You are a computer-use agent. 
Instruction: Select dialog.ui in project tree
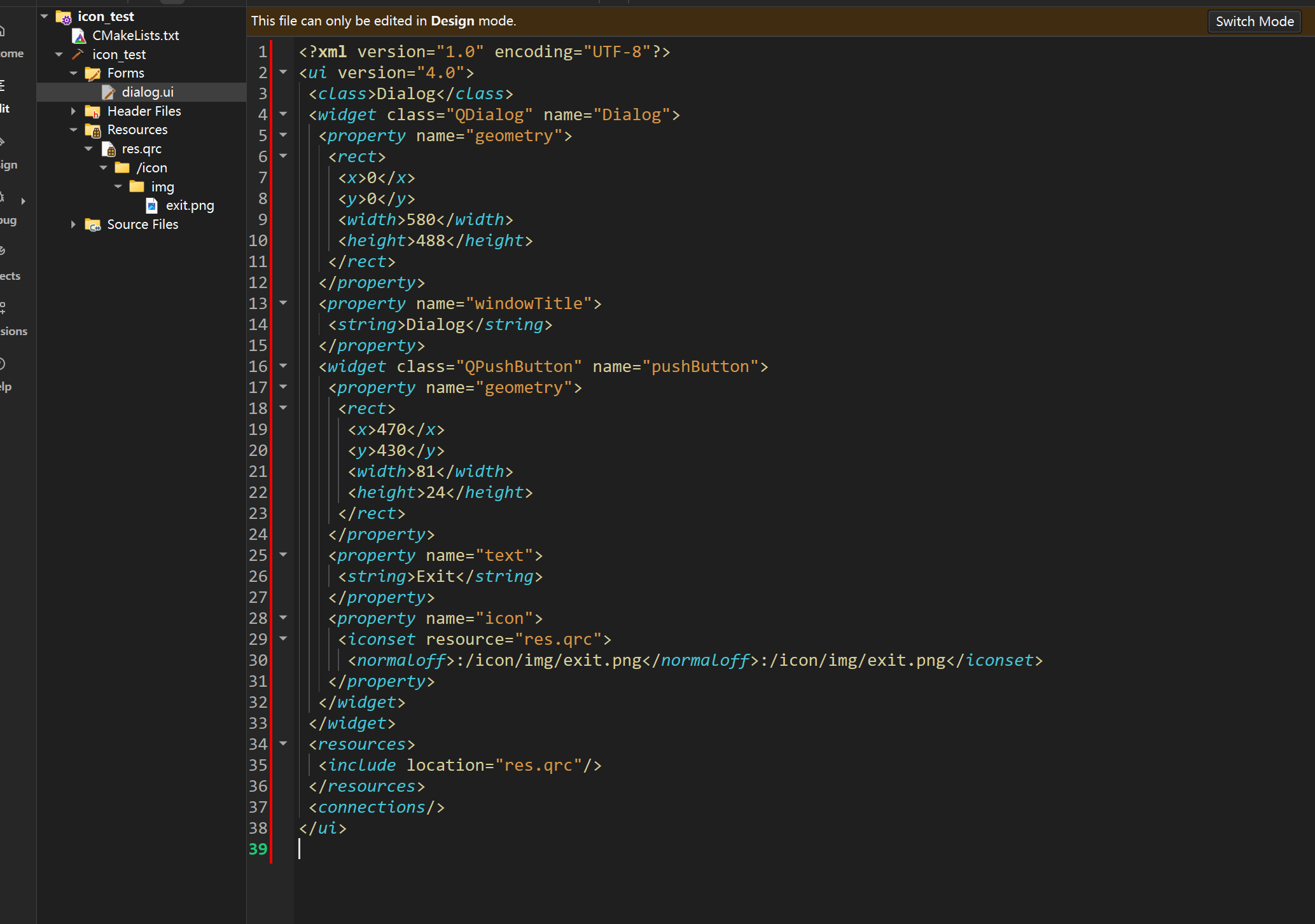147,92
